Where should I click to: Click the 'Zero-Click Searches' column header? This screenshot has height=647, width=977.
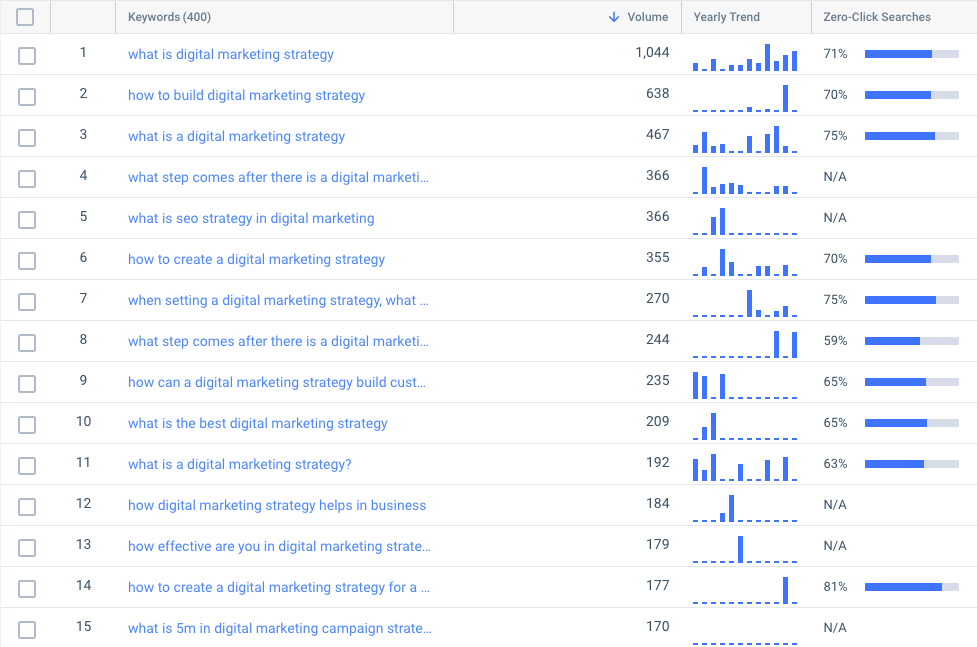click(x=878, y=17)
